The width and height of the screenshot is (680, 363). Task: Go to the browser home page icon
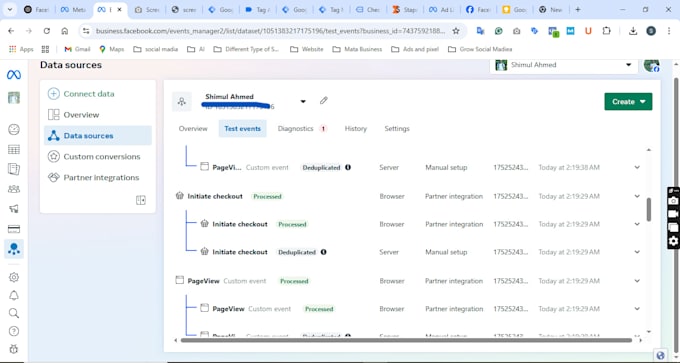point(65,31)
